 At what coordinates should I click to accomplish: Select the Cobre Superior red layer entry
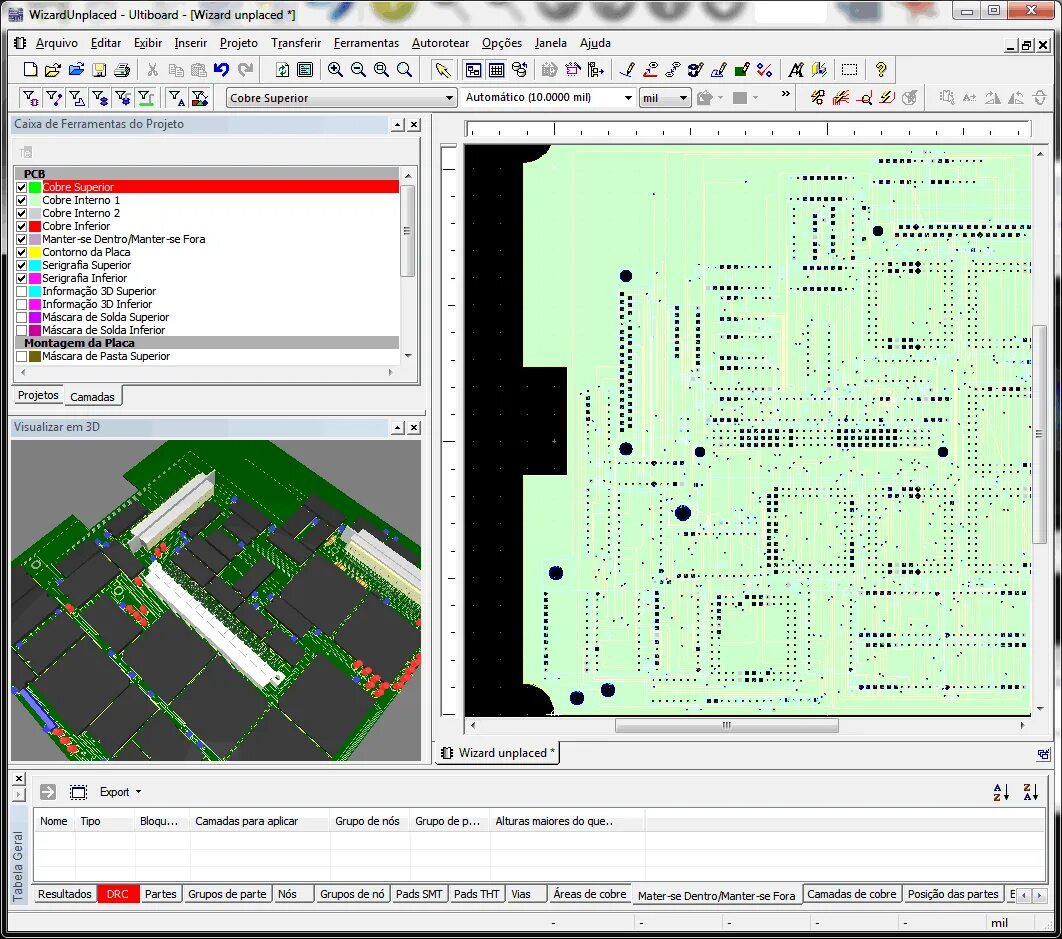80,186
